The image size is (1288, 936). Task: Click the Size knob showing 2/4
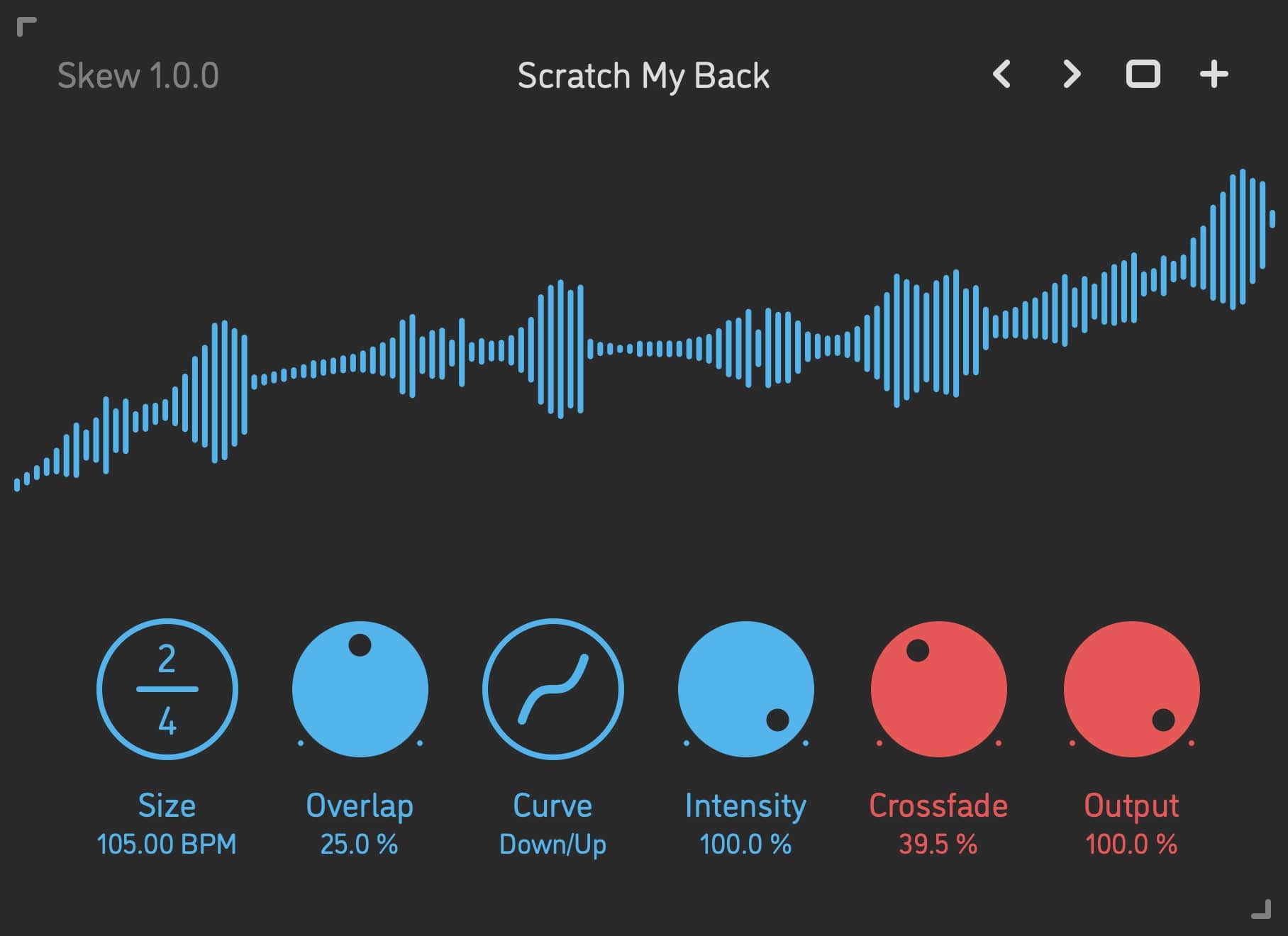(167, 688)
